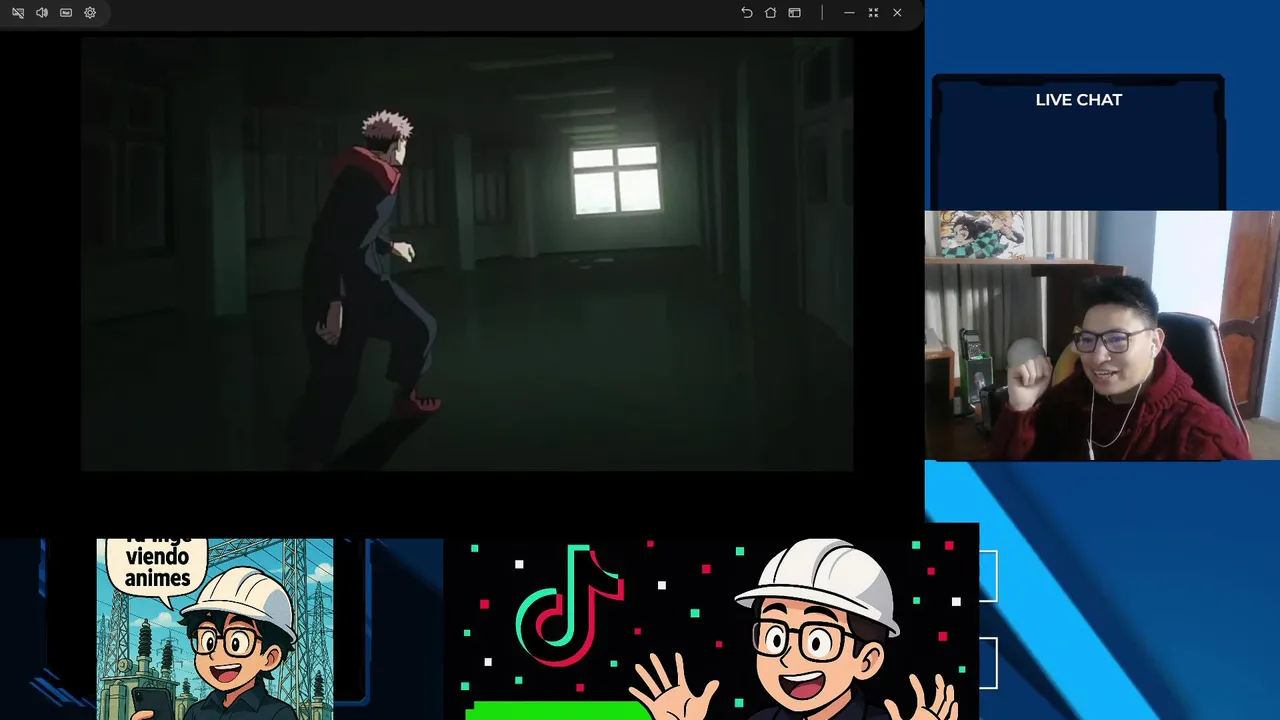This screenshot has height=720, width=1280.
Task: Go to home via house icon
Action: click(x=770, y=13)
